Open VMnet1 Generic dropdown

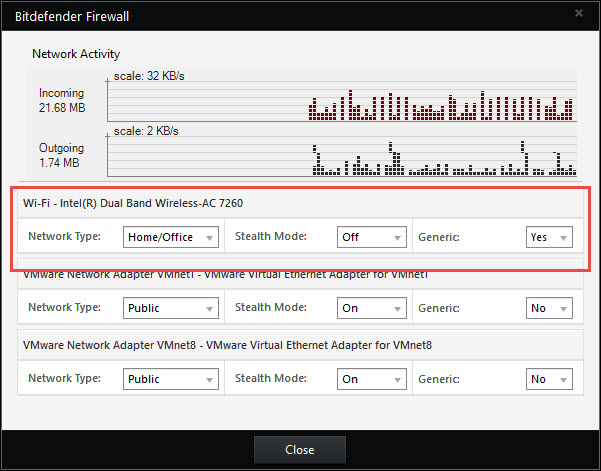tap(549, 308)
